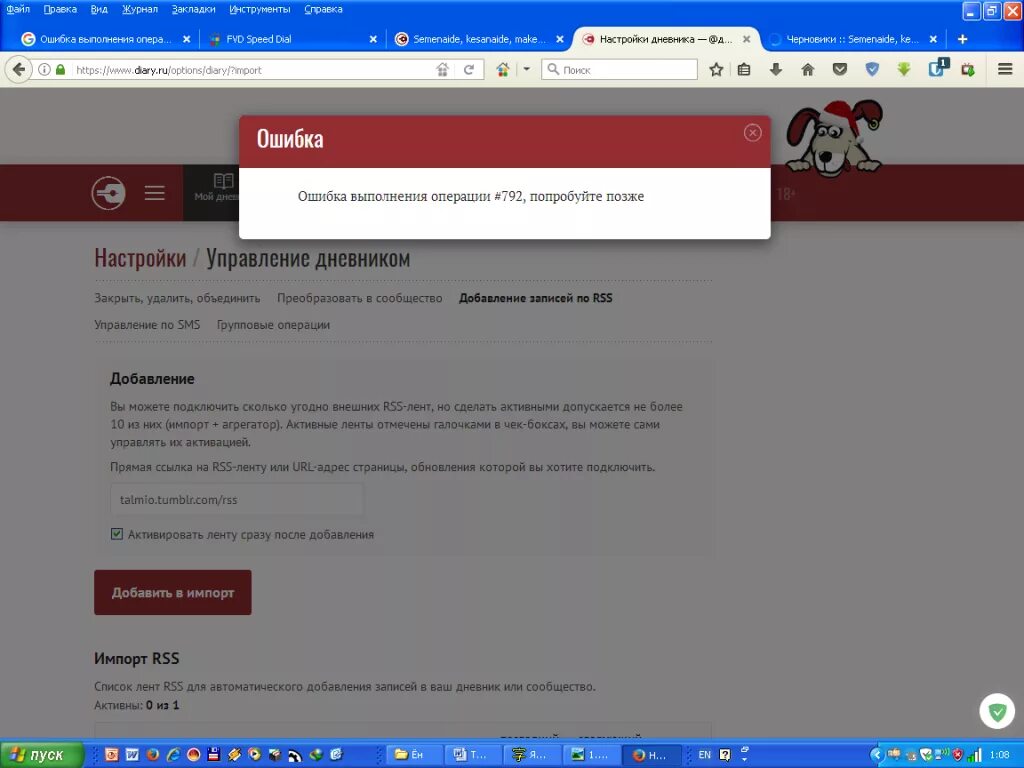Launch Word from quick launch bar
This screenshot has width=1024, height=768.
coord(132,755)
